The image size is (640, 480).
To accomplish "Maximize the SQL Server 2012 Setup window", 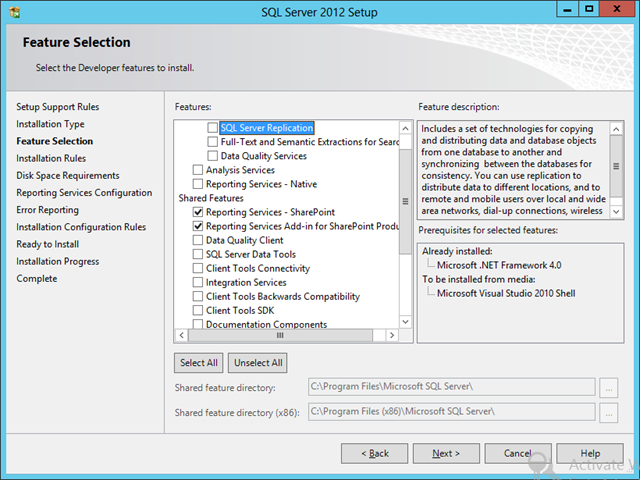I will (589, 9).
